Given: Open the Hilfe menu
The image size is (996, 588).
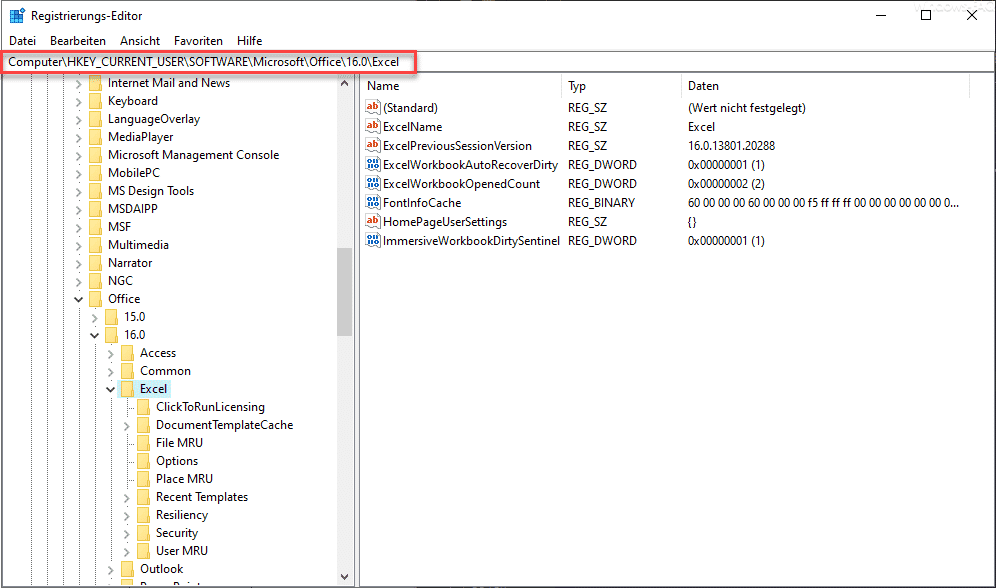Looking at the screenshot, I should 250,41.
